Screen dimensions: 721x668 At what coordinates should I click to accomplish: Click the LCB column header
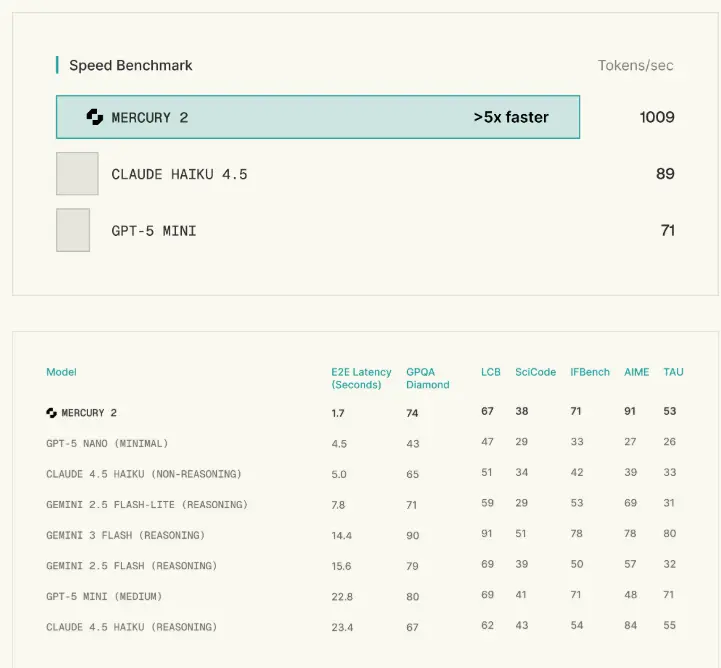[x=490, y=372]
